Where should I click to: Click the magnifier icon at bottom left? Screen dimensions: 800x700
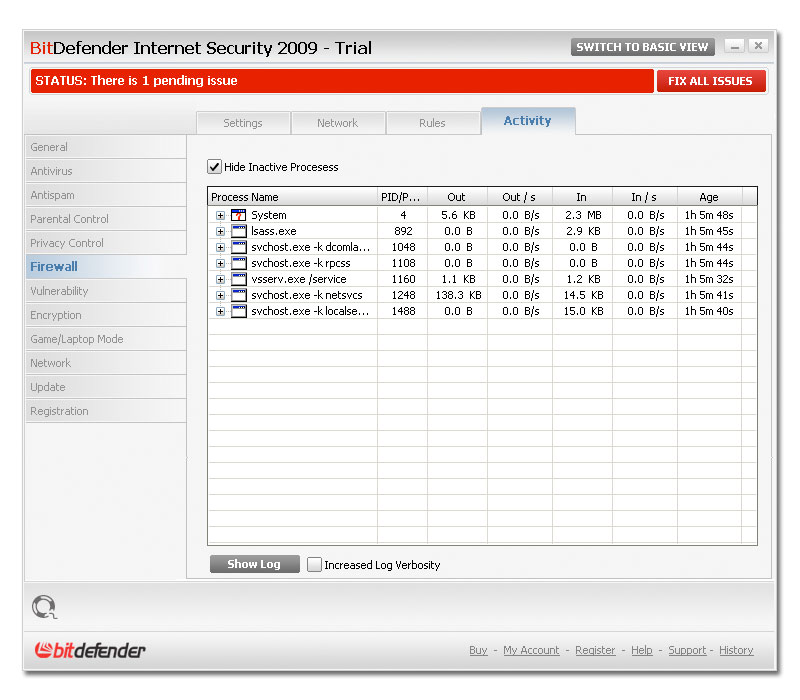pos(44,606)
